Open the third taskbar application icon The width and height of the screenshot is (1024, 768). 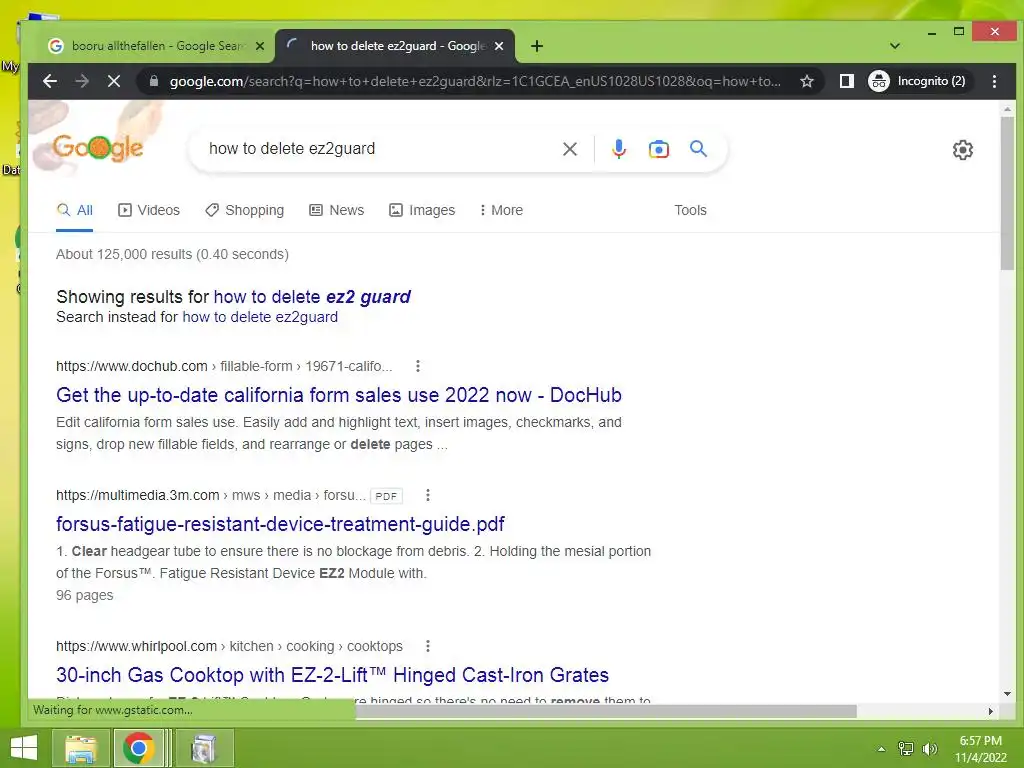tap(203, 748)
